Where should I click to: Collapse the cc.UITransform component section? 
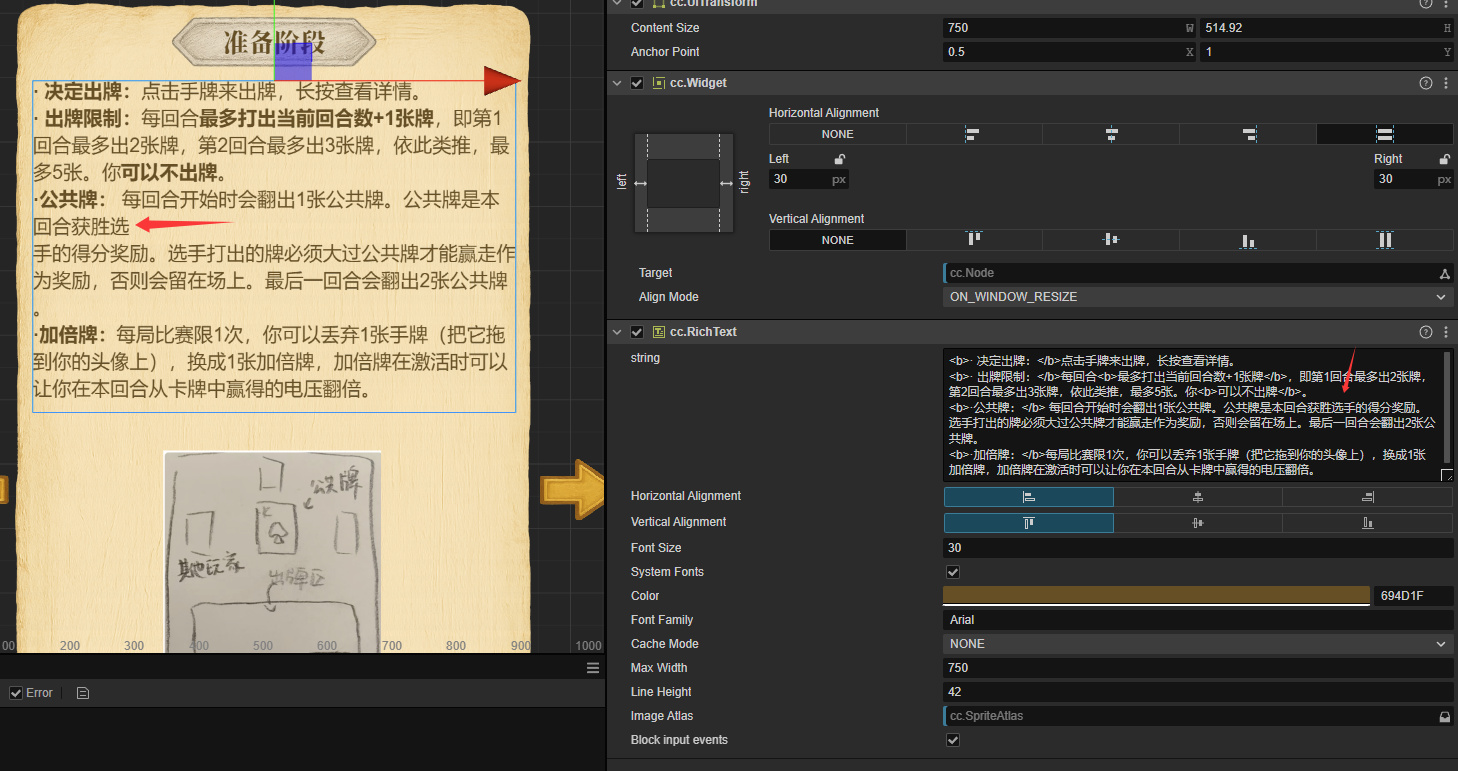[618, 3]
